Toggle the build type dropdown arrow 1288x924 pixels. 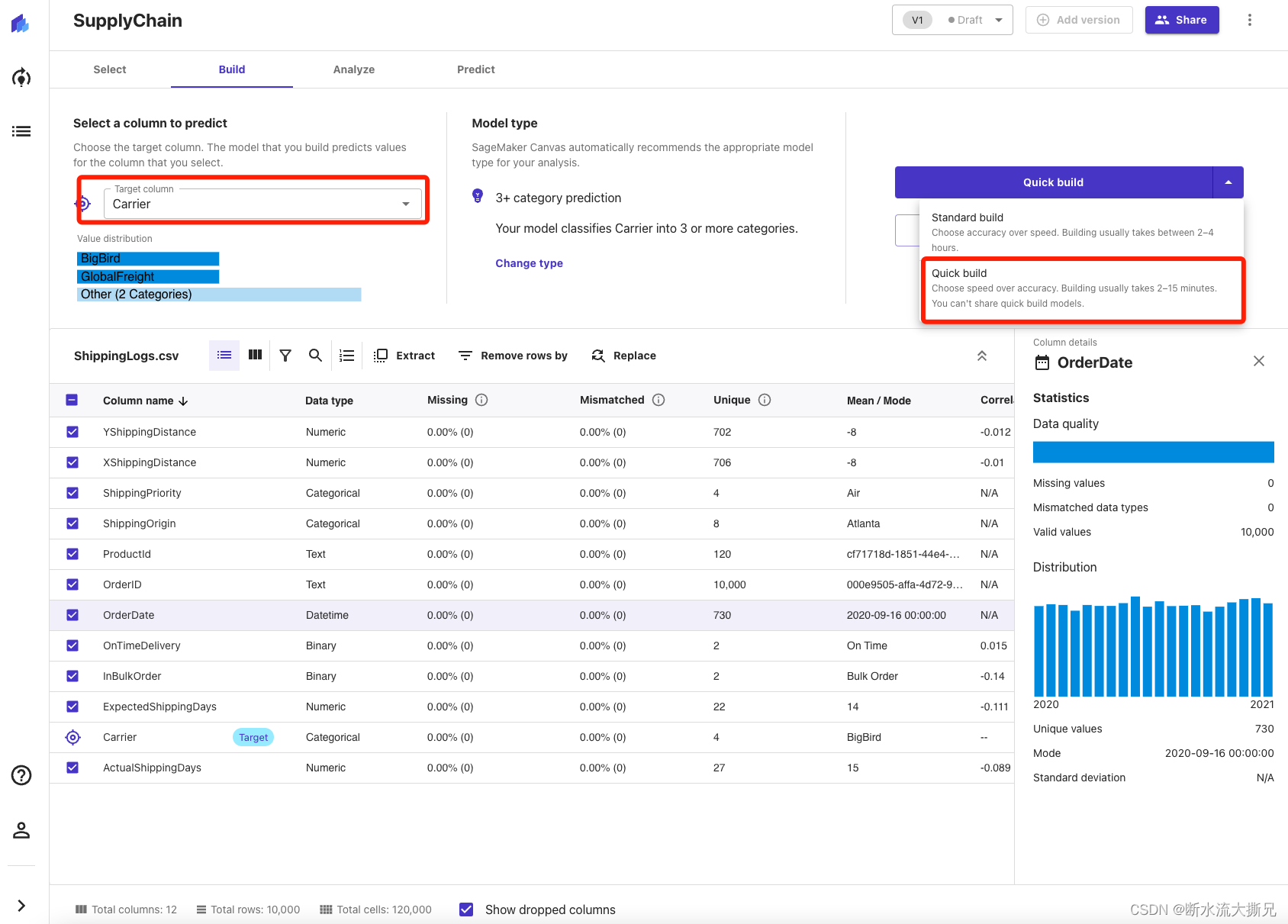point(1228,182)
